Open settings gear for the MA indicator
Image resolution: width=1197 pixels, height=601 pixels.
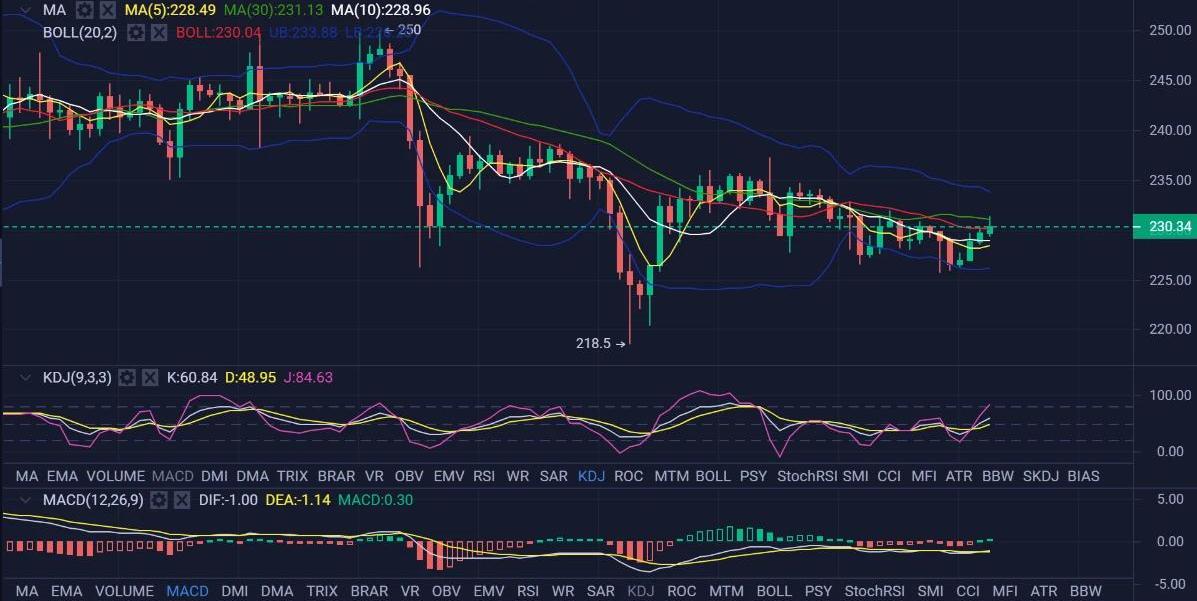click(85, 10)
